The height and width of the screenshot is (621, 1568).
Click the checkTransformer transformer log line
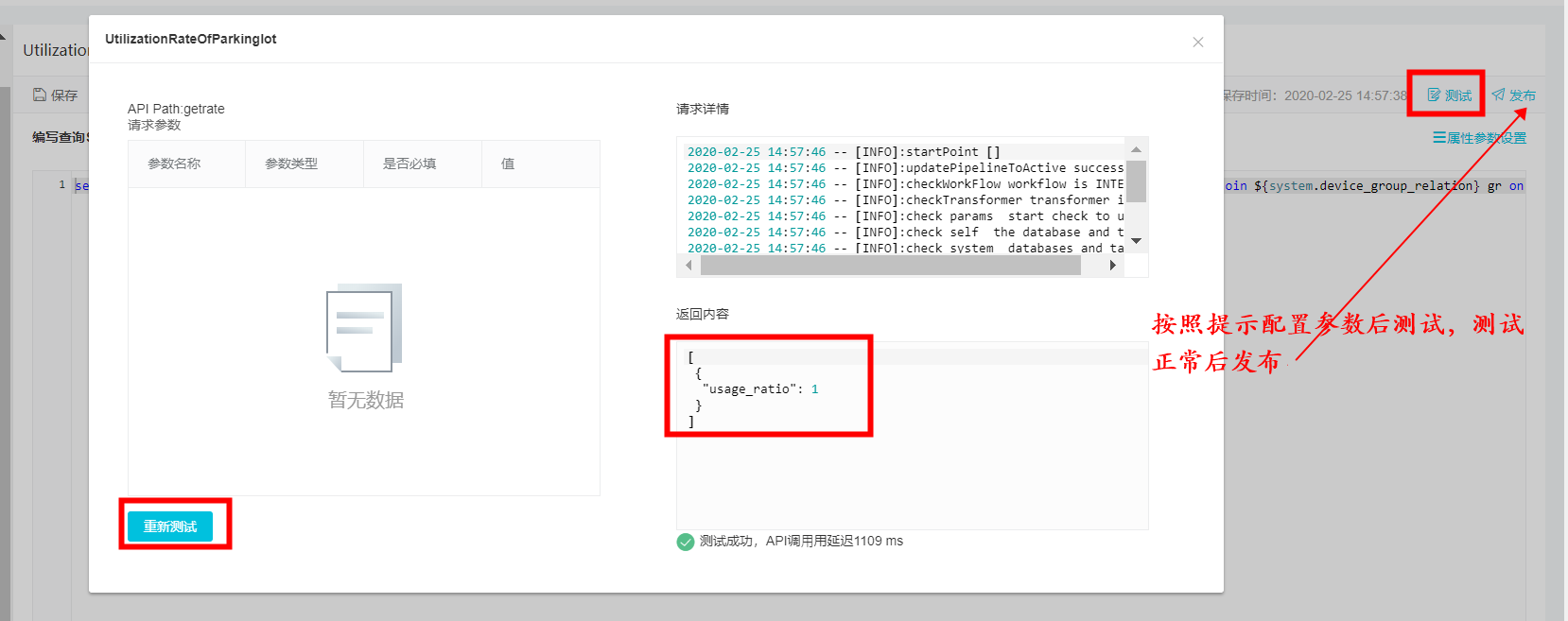coord(905,199)
